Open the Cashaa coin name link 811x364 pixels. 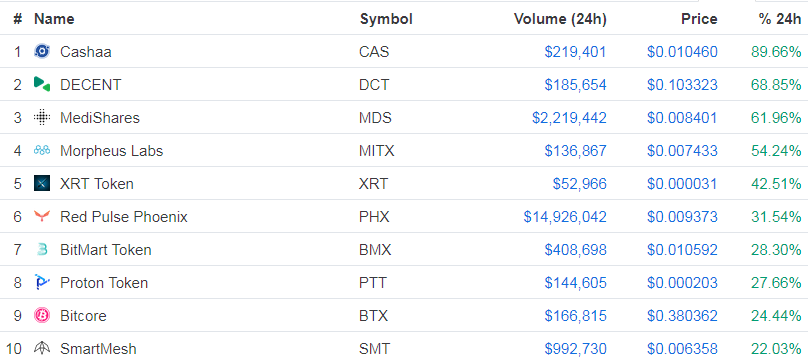click(85, 52)
